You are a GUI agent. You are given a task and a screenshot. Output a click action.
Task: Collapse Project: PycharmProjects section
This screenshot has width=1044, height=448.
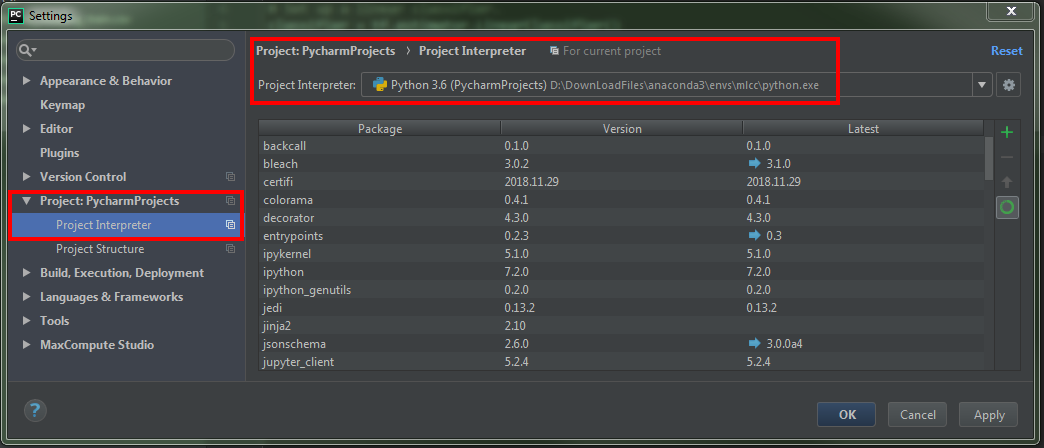27,200
